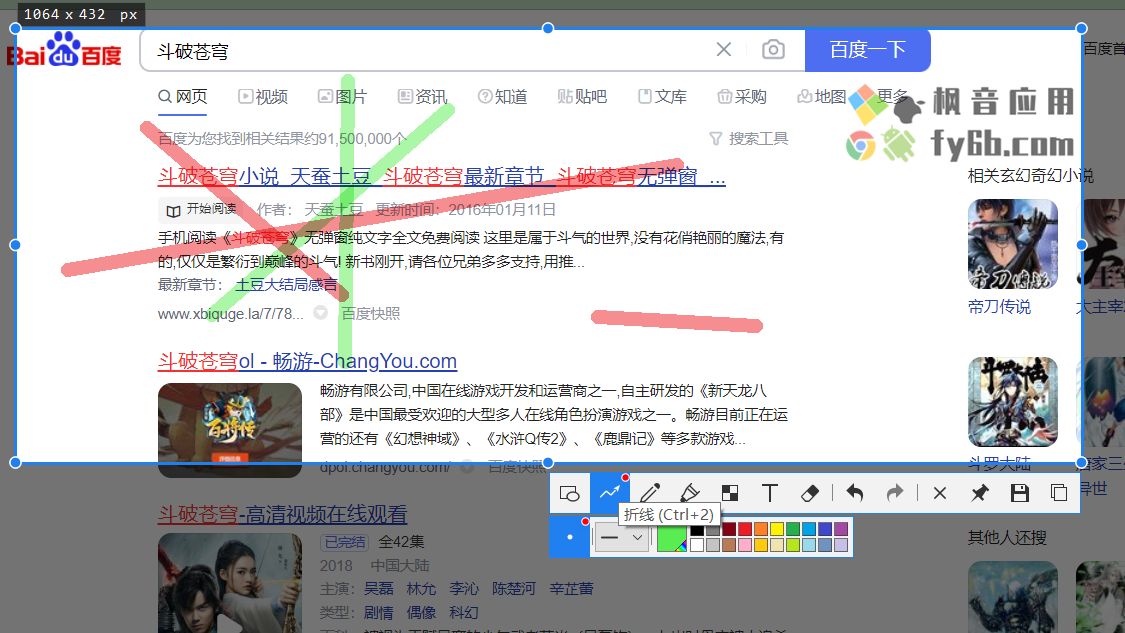1125x633 pixels.
Task: Click the 斗破苍穹ol result thumbnail image
Action: click(230, 430)
